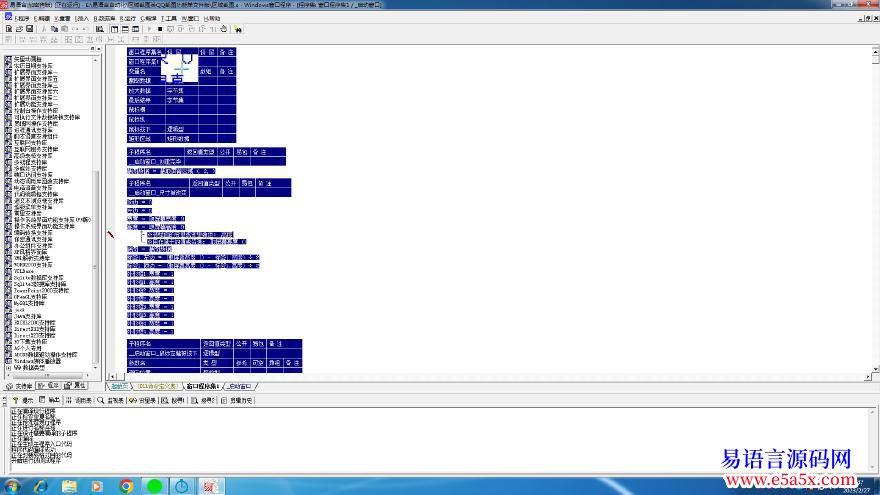Switch to the DLL命令定义表 tab
The width and height of the screenshot is (880, 495).
(156, 385)
